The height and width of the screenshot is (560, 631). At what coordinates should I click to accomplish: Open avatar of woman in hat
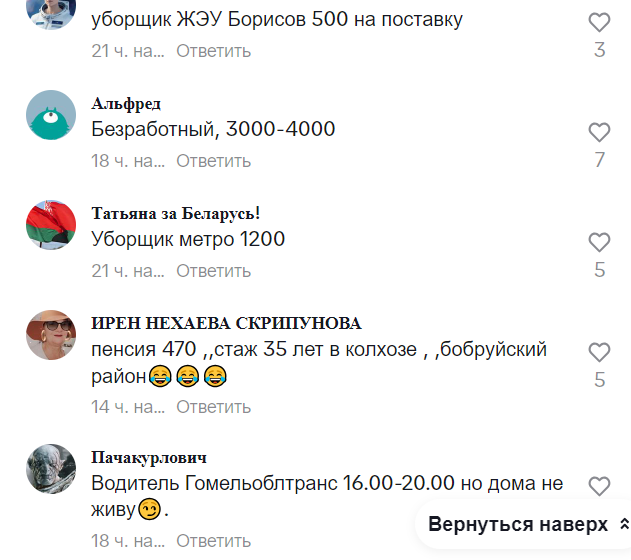click(x=51, y=335)
